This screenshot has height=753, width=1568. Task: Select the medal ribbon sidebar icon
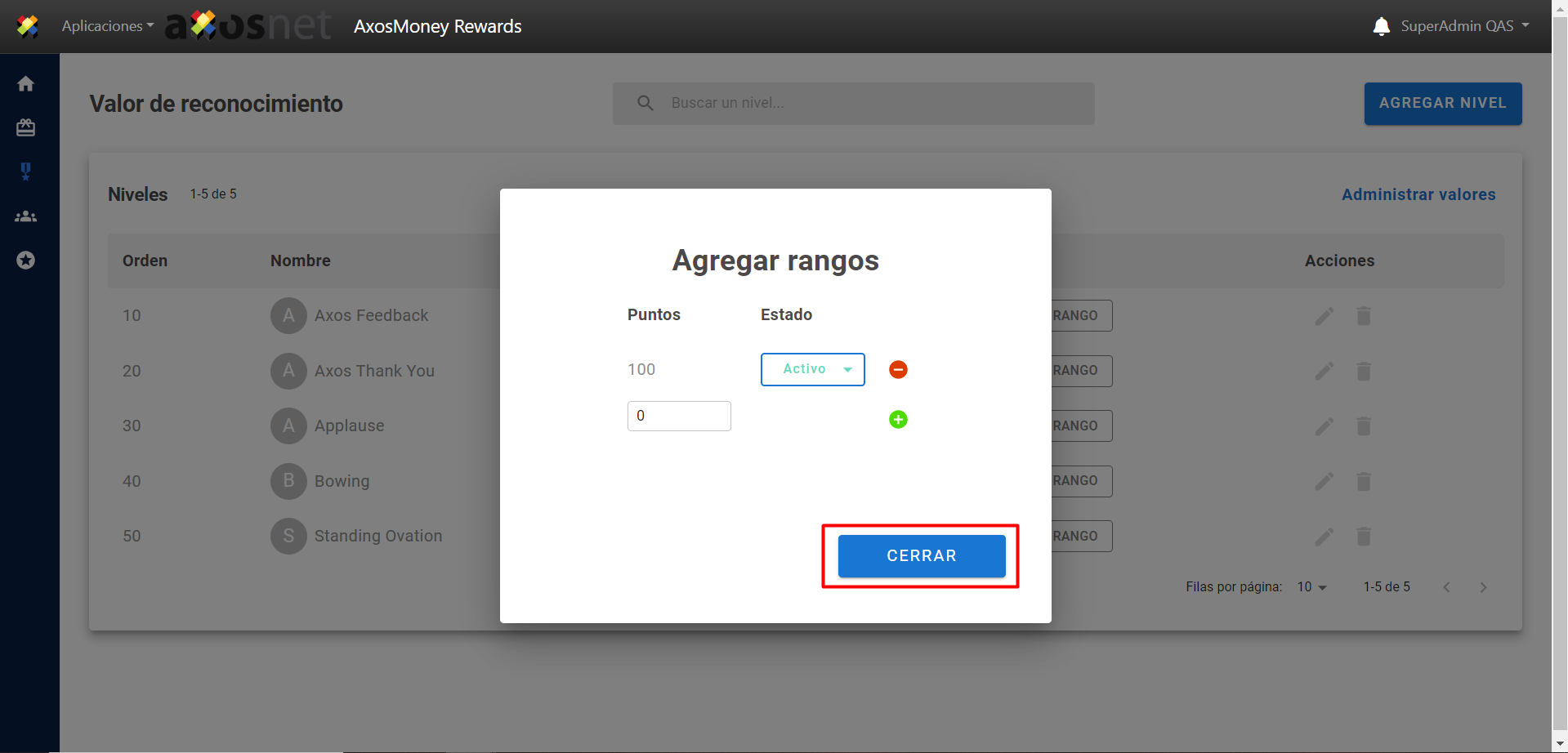click(x=26, y=172)
